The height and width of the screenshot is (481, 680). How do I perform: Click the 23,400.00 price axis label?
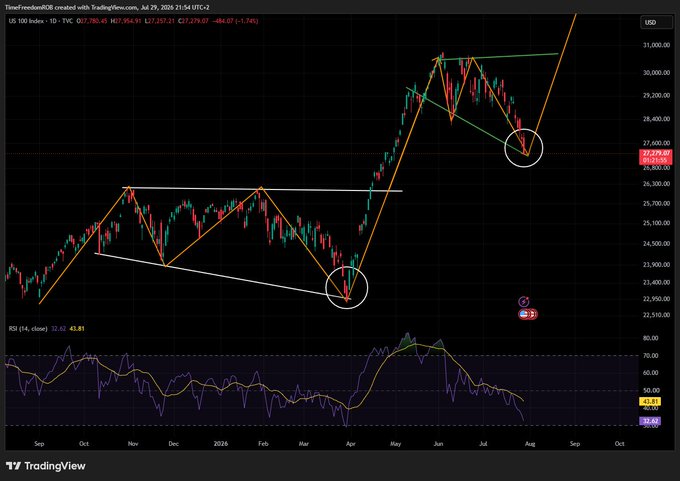pyautogui.click(x=656, y=282)
